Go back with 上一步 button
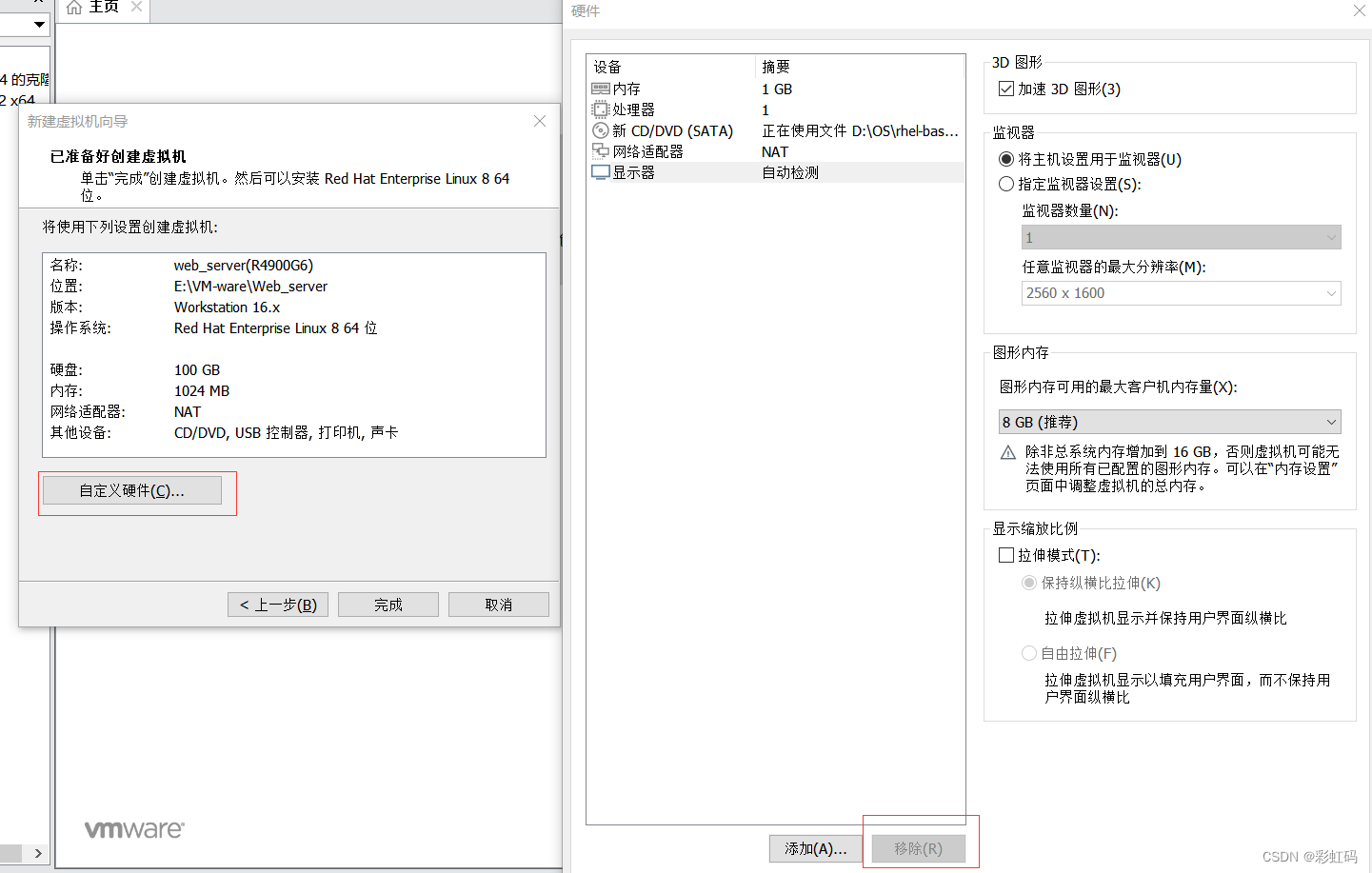 click(x=278, y=605)
